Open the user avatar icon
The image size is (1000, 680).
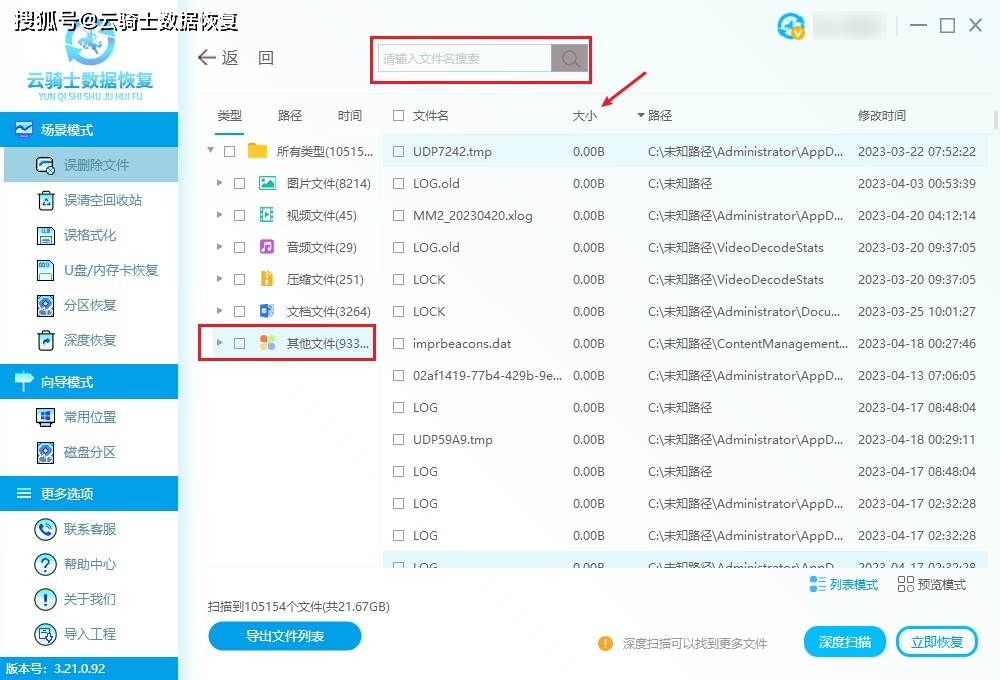(791, 26)
